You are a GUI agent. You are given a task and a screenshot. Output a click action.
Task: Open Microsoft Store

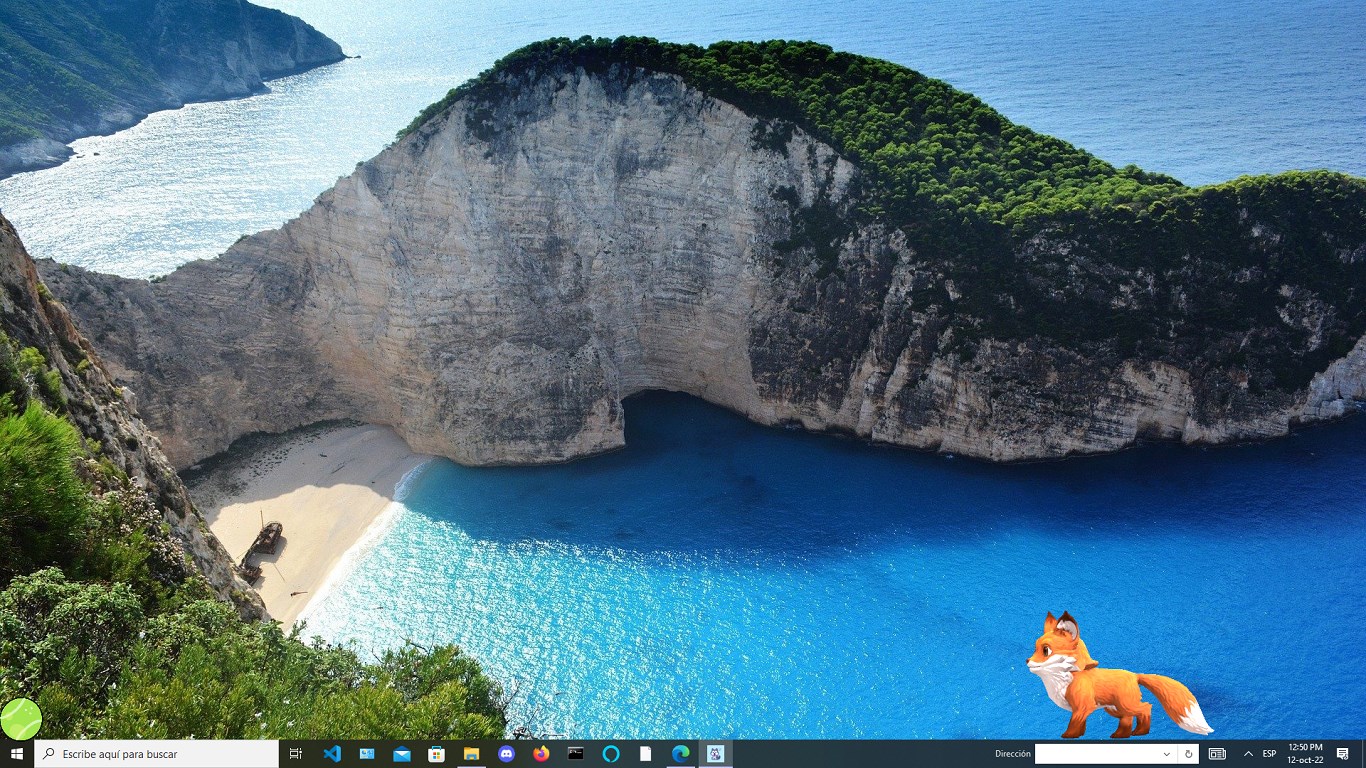coord(437,754)
